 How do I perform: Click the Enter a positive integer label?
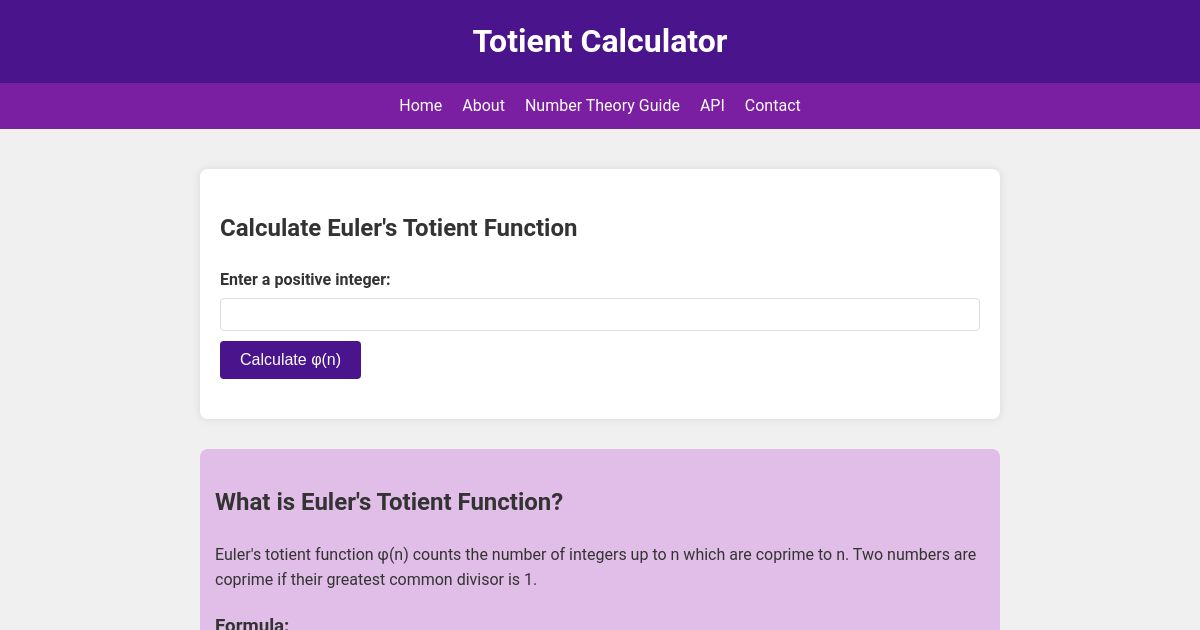[305, 280]
